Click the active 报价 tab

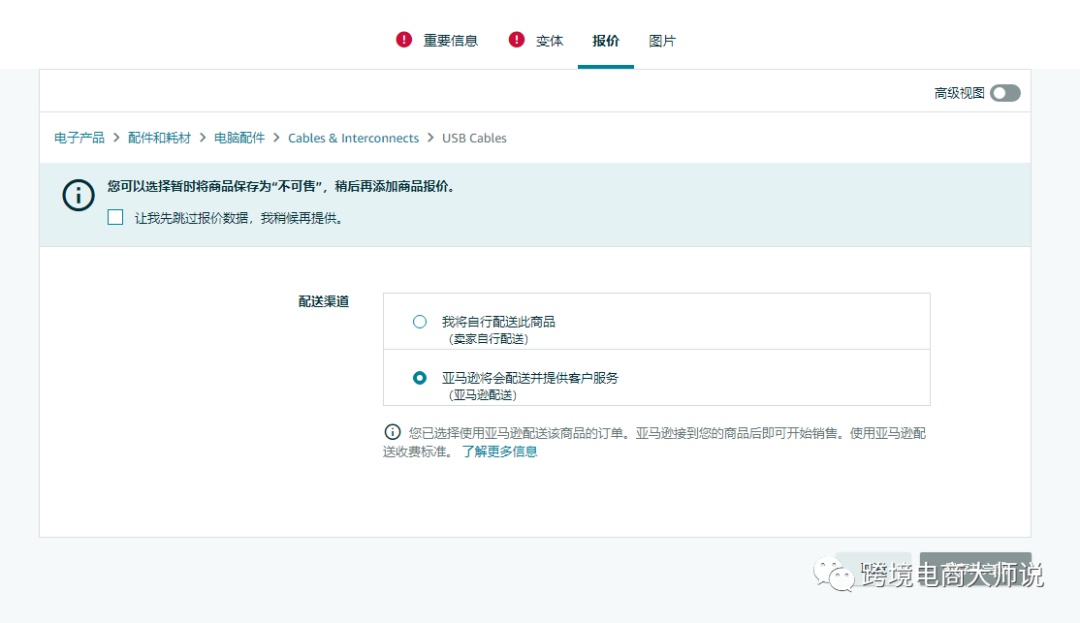pyautogui.click(x=605, y=40)
